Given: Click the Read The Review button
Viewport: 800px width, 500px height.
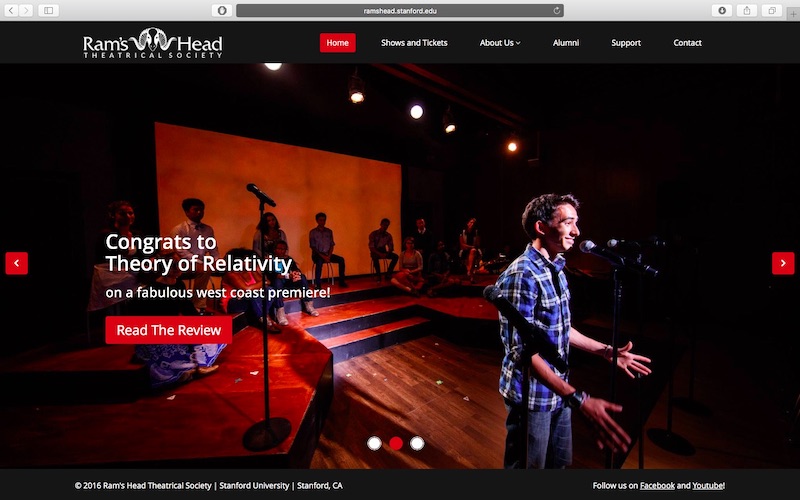Looking at the screenshot, I should point(169,330).
